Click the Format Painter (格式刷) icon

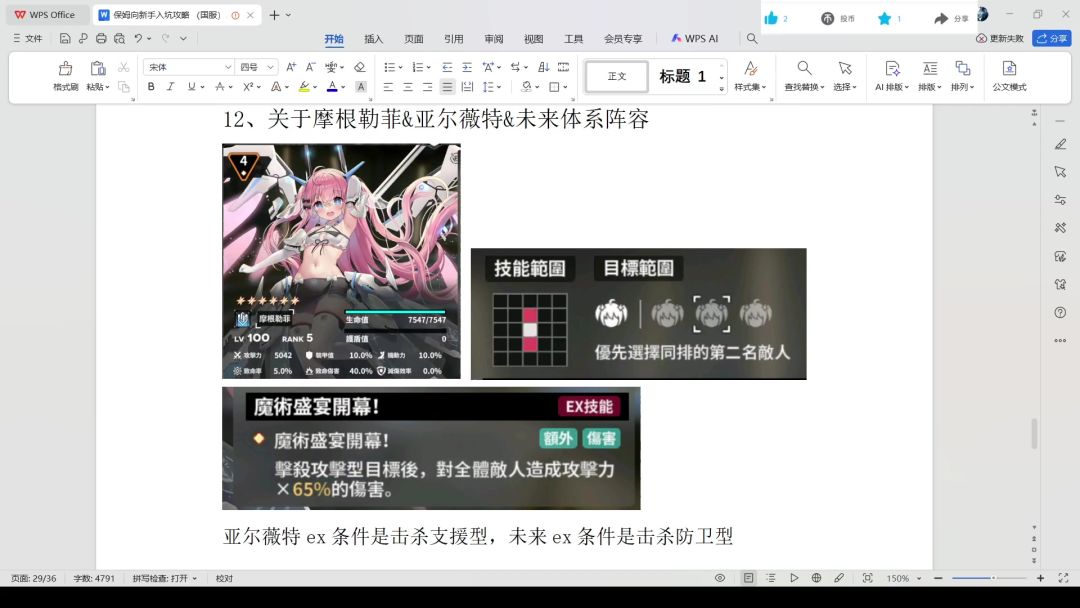pyautogui.click(x=66, y=75)
